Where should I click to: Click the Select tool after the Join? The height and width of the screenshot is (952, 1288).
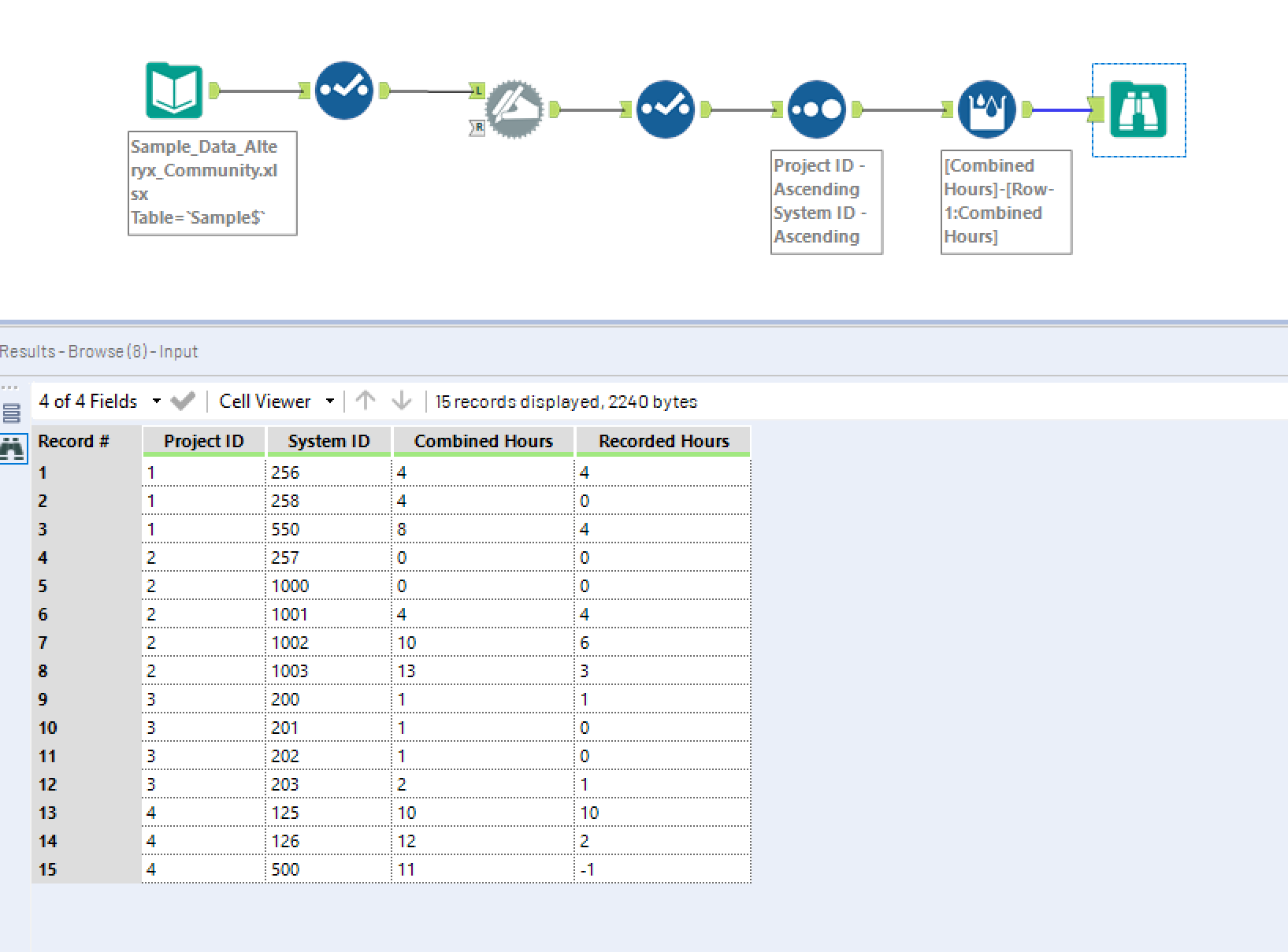(x=664, y=110)
